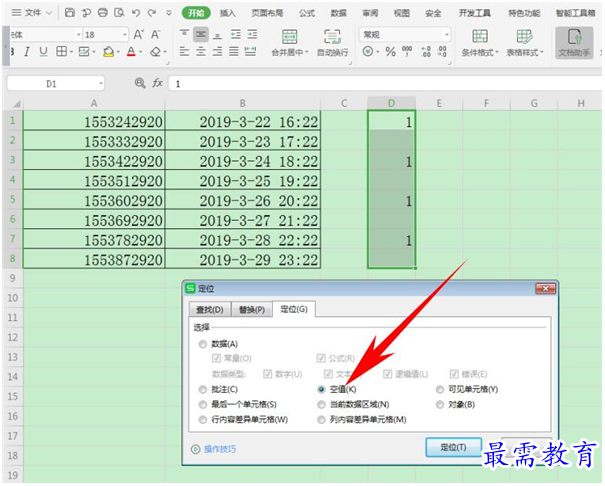This screenshot has height=486, width=605.
Task: Click the zoom magnifier beside formula bar
Action: pos(140,83)
